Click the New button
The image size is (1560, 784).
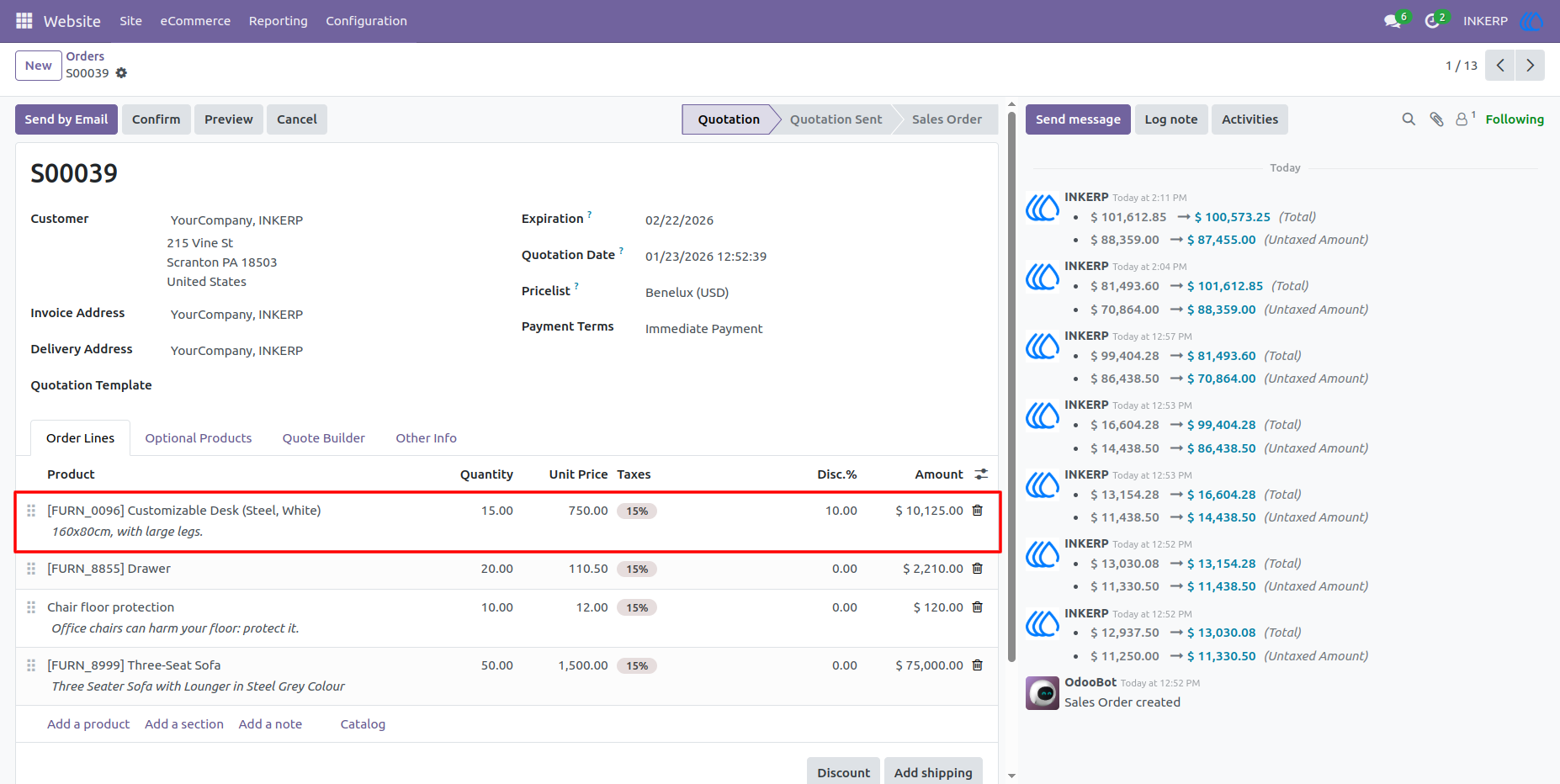(x=39, y=66)
